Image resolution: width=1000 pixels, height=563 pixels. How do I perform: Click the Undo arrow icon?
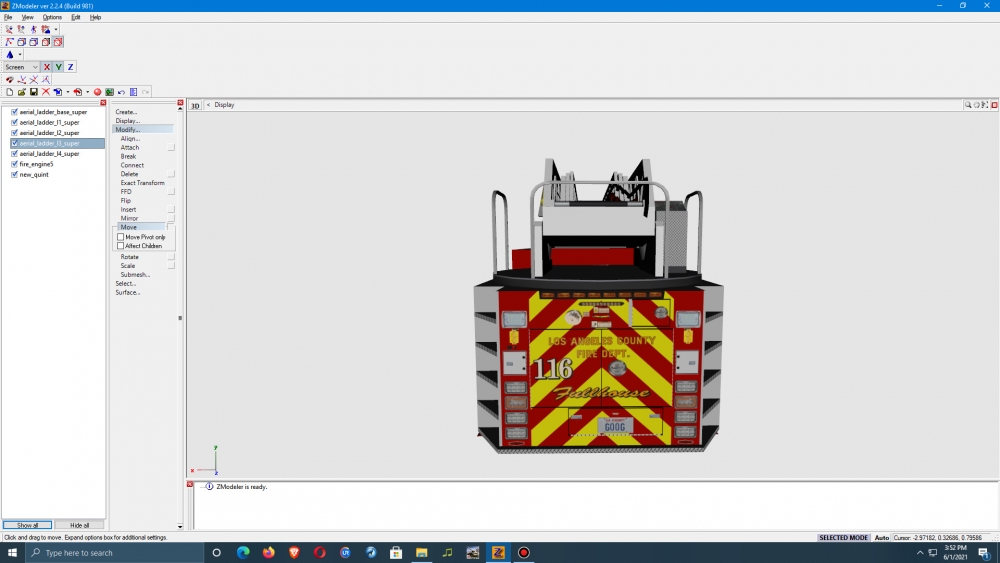121,92
